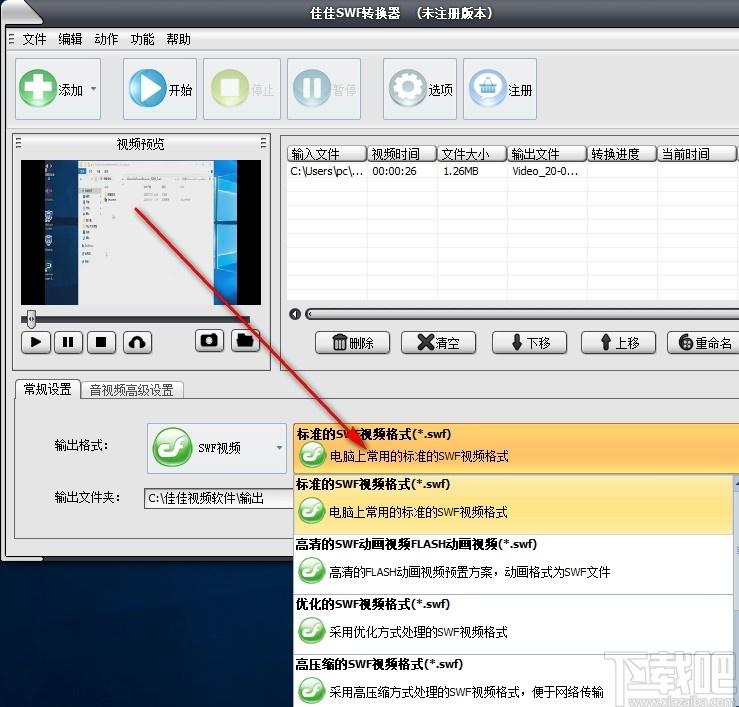Expand the 添加 button dropdown arrow
This screenshot has height=707, width=739.
click(93, 89)
